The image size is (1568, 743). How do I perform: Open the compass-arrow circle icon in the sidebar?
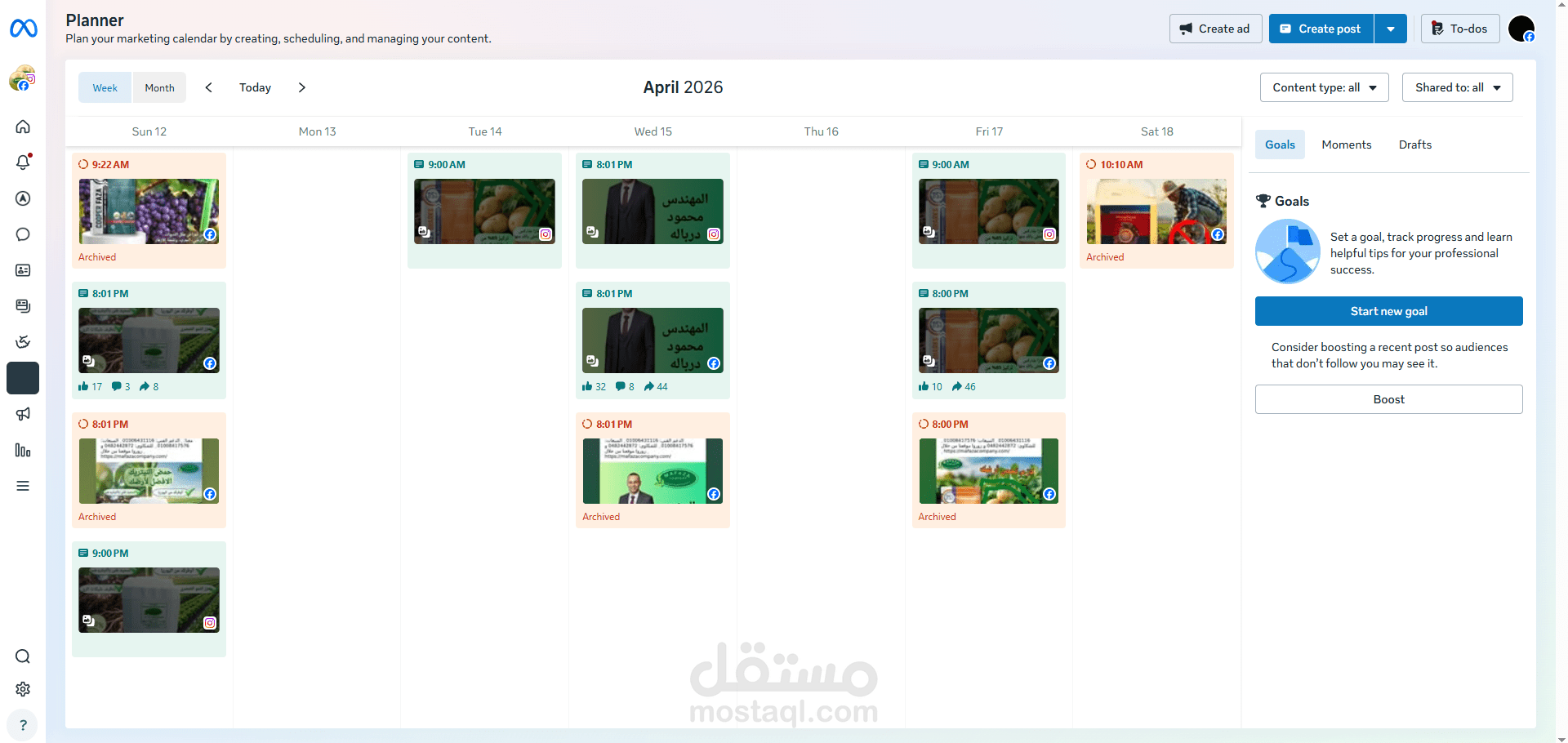[x=23, y=198]
